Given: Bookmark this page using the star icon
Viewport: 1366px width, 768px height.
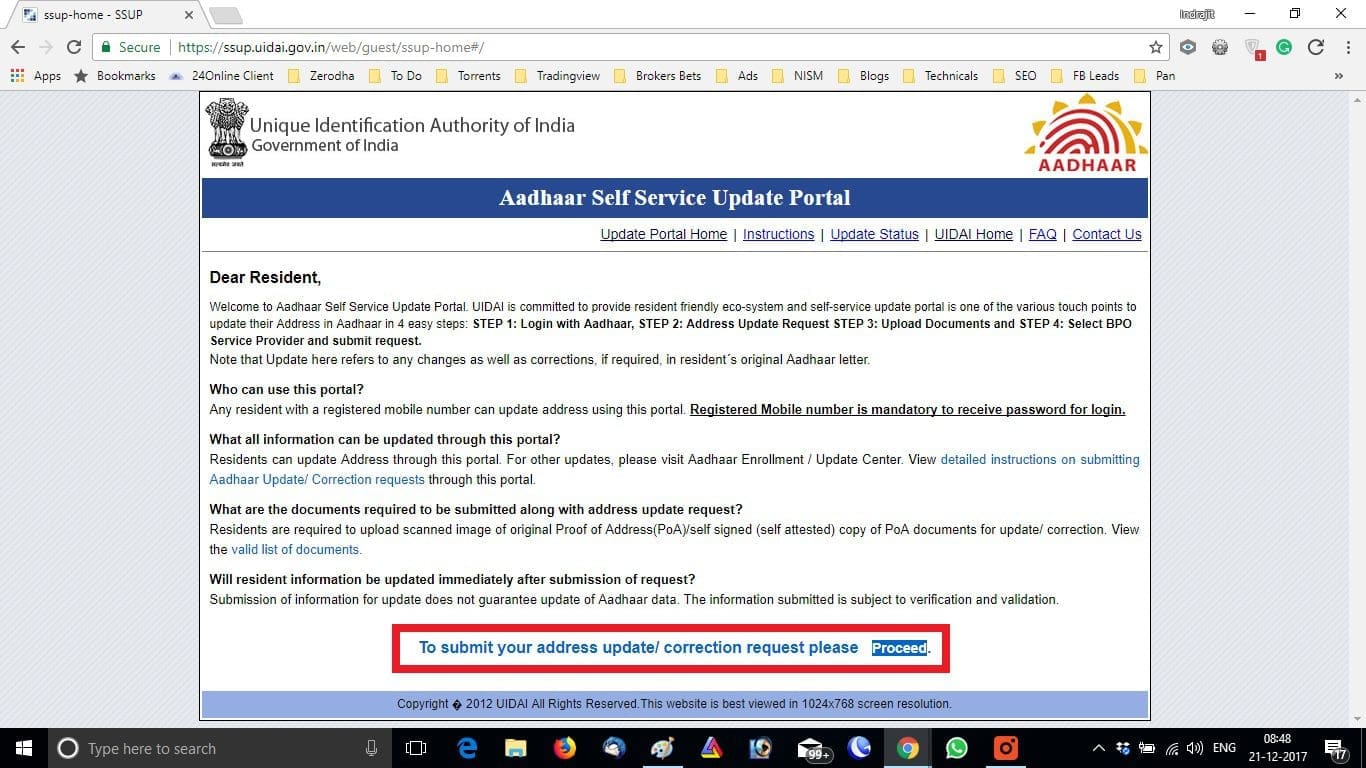Looking at the screenshot, I should (x=1155, y=47).
